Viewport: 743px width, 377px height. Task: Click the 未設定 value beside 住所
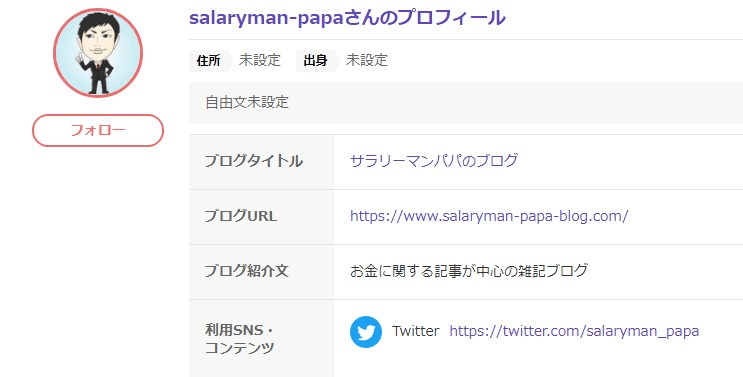click(260, 61)
